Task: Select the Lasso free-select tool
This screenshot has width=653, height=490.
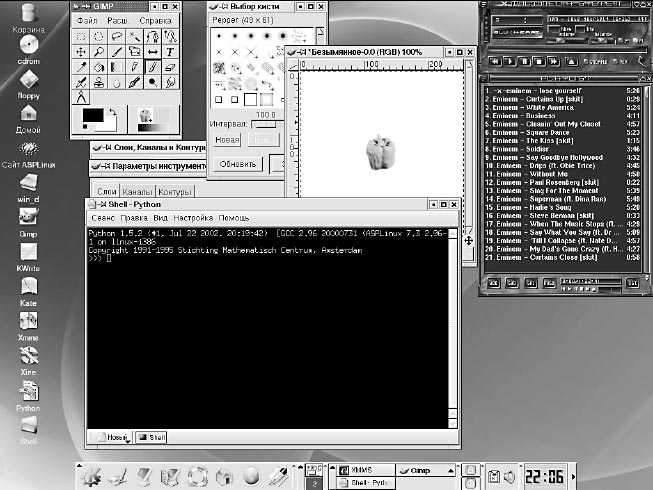Action: (117, 37)
